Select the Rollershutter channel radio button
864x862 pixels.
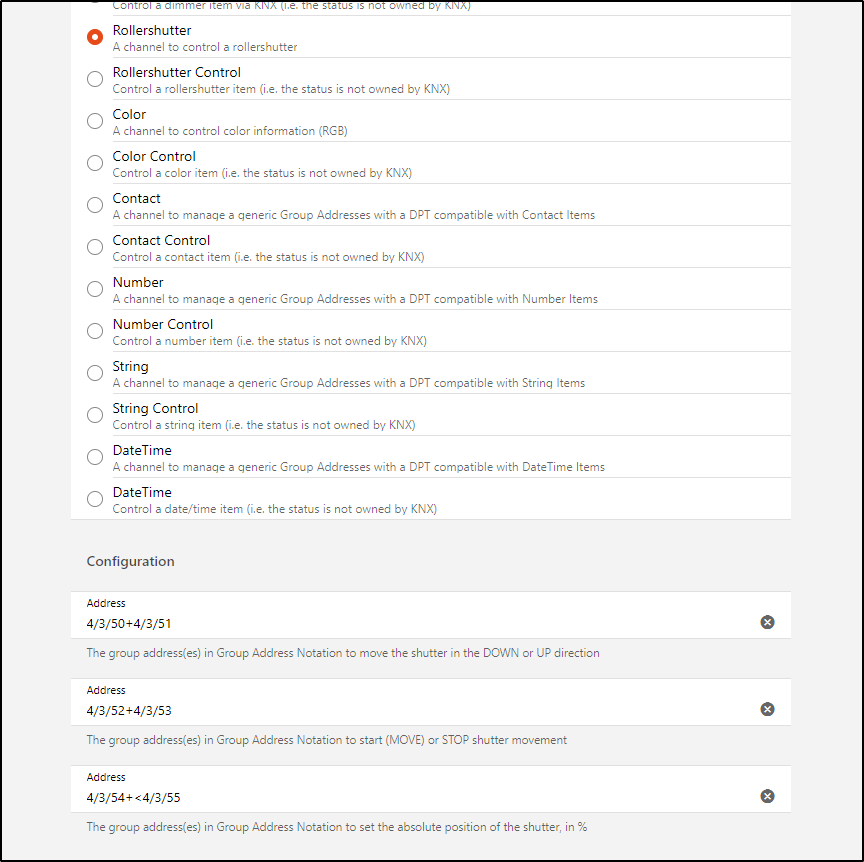[x=95, y=37]
